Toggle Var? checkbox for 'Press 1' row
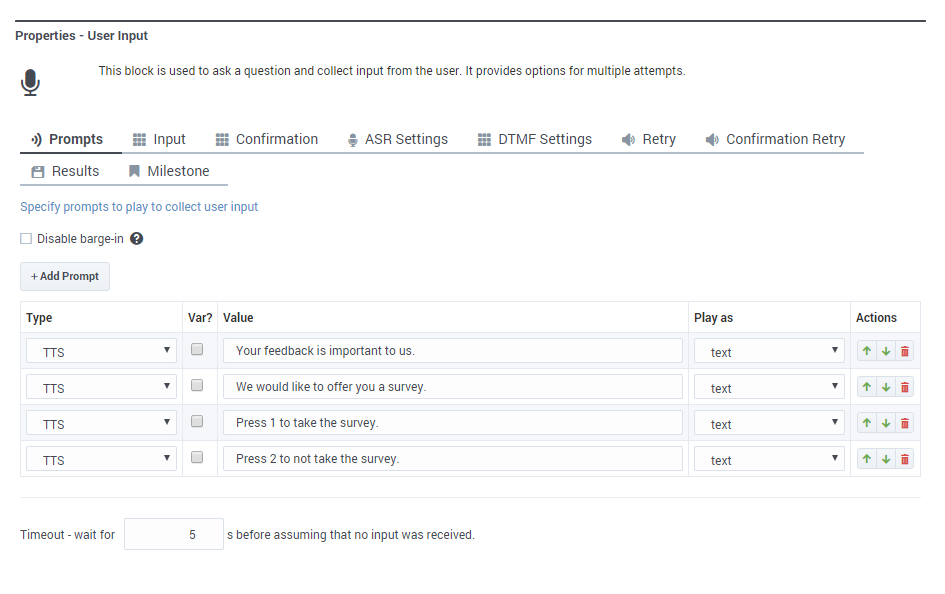The height and width of the screenshot is (594, 945). point(197,422)
